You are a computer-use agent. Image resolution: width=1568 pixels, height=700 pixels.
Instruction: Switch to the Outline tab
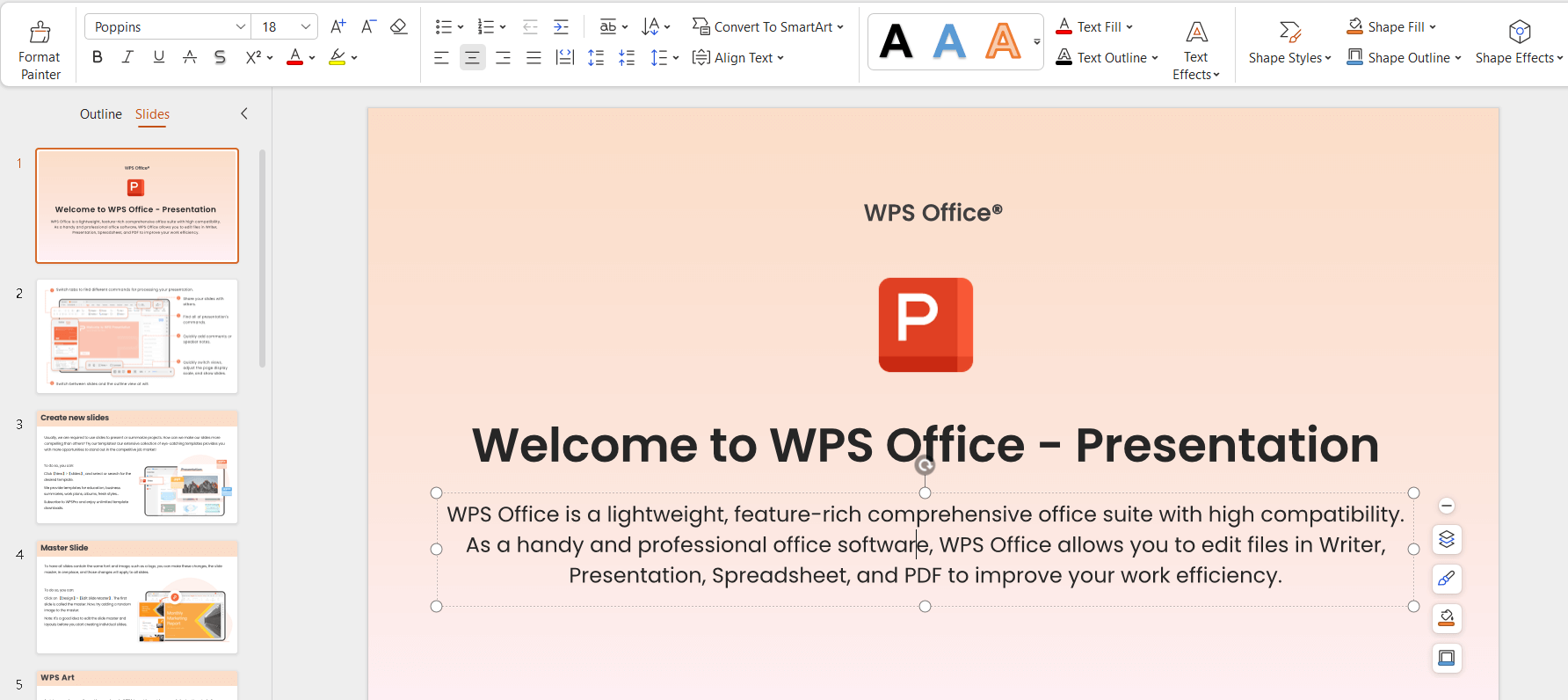click(x=101, y=114)
